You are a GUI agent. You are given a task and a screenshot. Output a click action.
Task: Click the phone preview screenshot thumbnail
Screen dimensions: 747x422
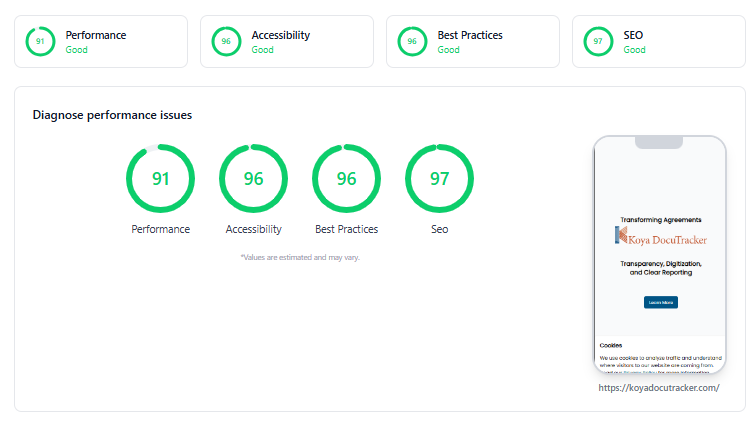[x=660, y=255]
